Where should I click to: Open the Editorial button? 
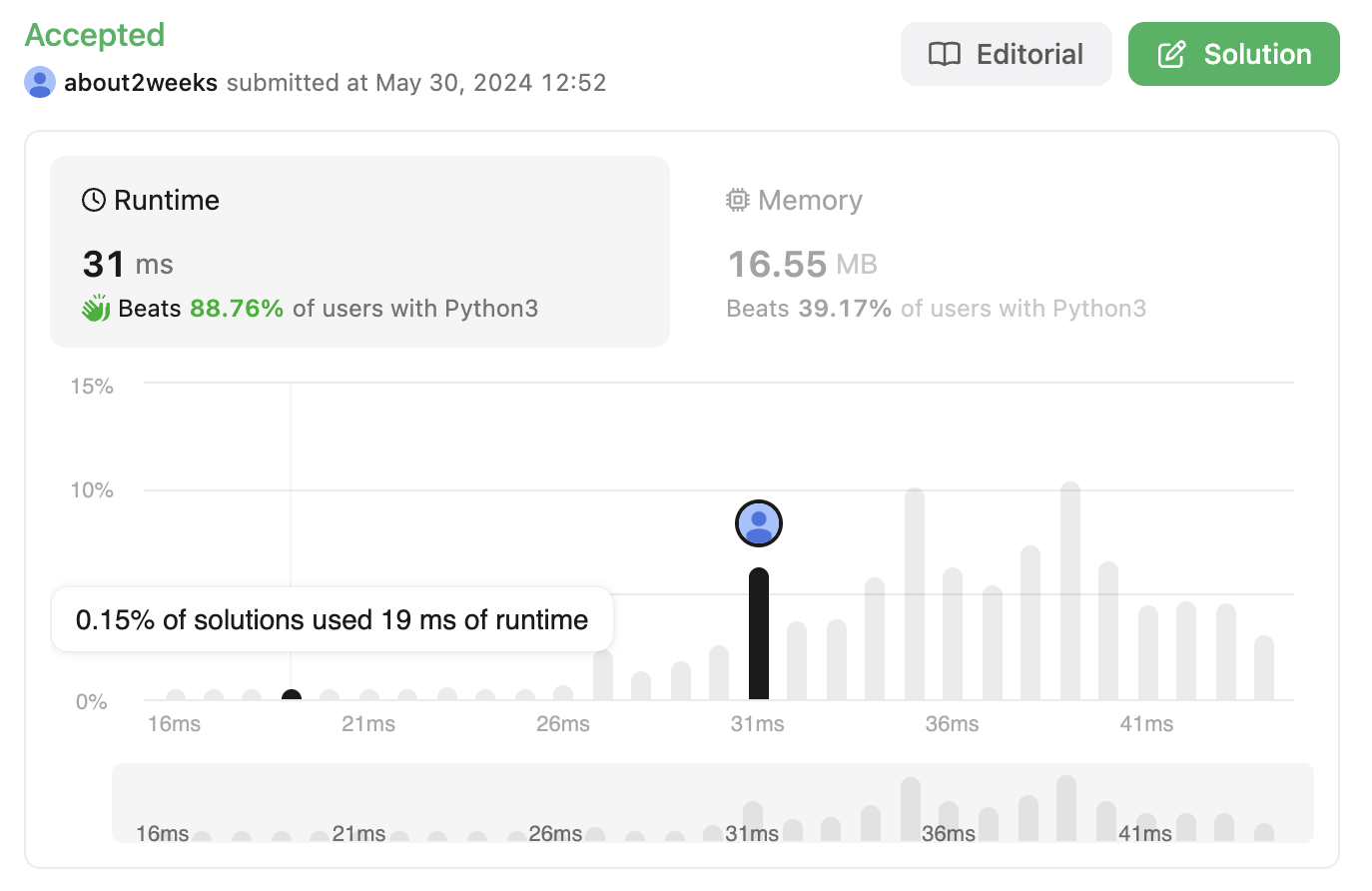pos(1006,54)
